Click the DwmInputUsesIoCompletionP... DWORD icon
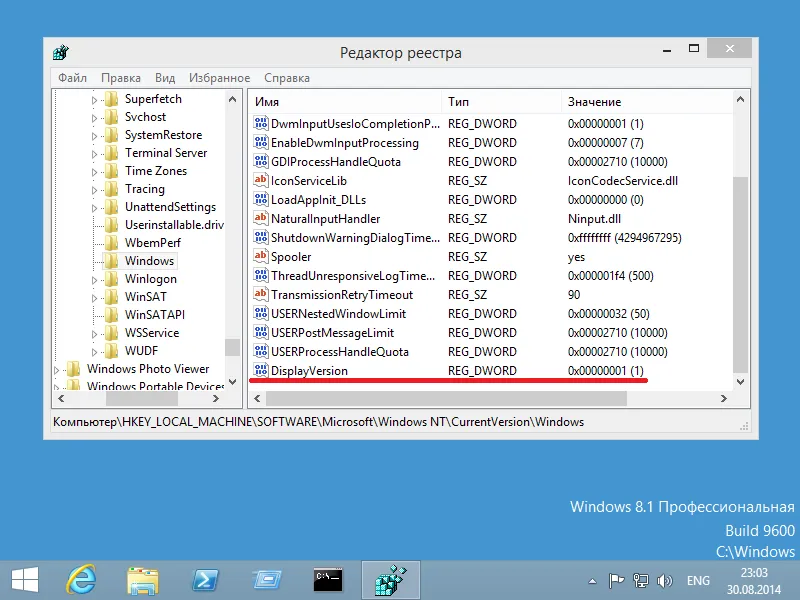This screenshot has height=600, width=800. pyautogui.click(x=261, y=123)
